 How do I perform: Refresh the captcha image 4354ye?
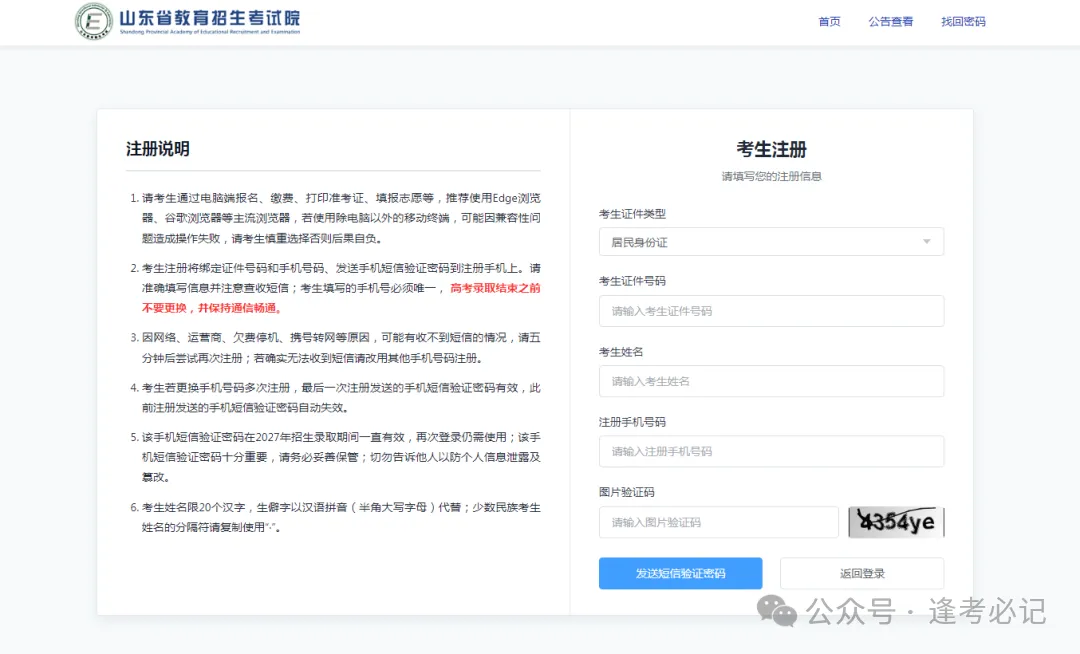[x=895, y=522]
